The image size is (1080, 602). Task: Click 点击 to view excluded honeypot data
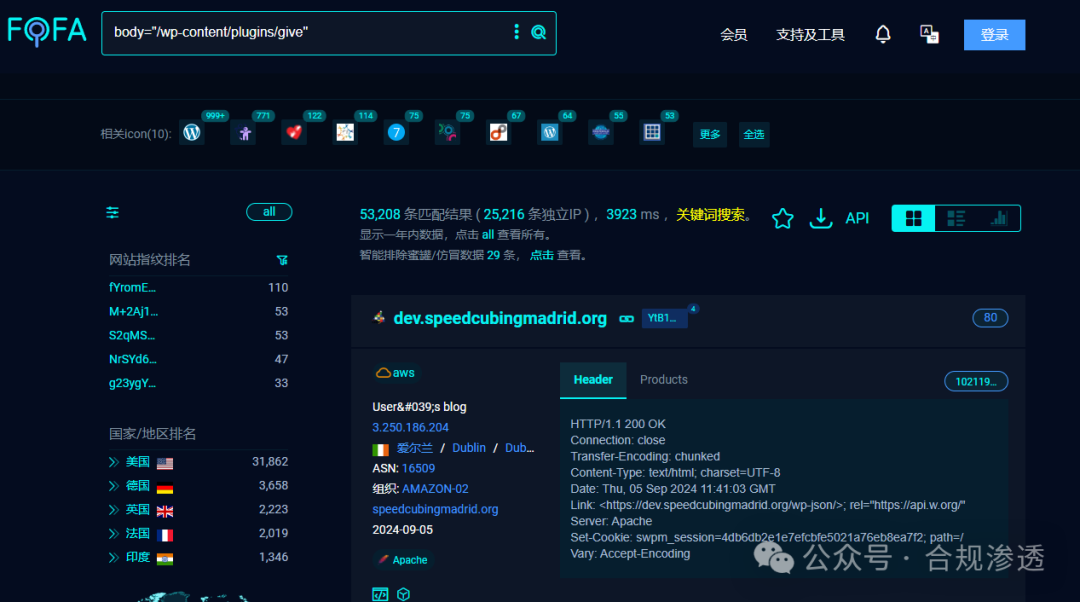point(541,256)
